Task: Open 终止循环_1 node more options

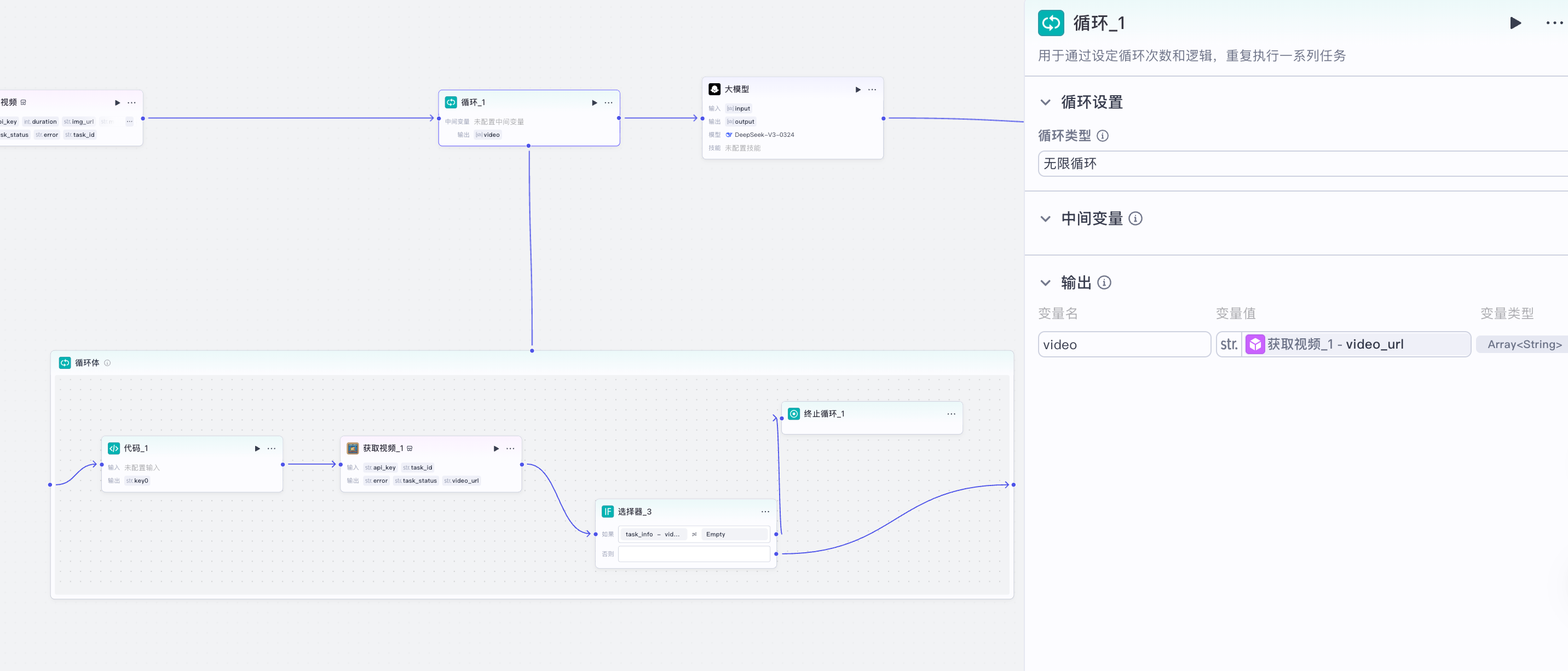Action: coord(951,414)
